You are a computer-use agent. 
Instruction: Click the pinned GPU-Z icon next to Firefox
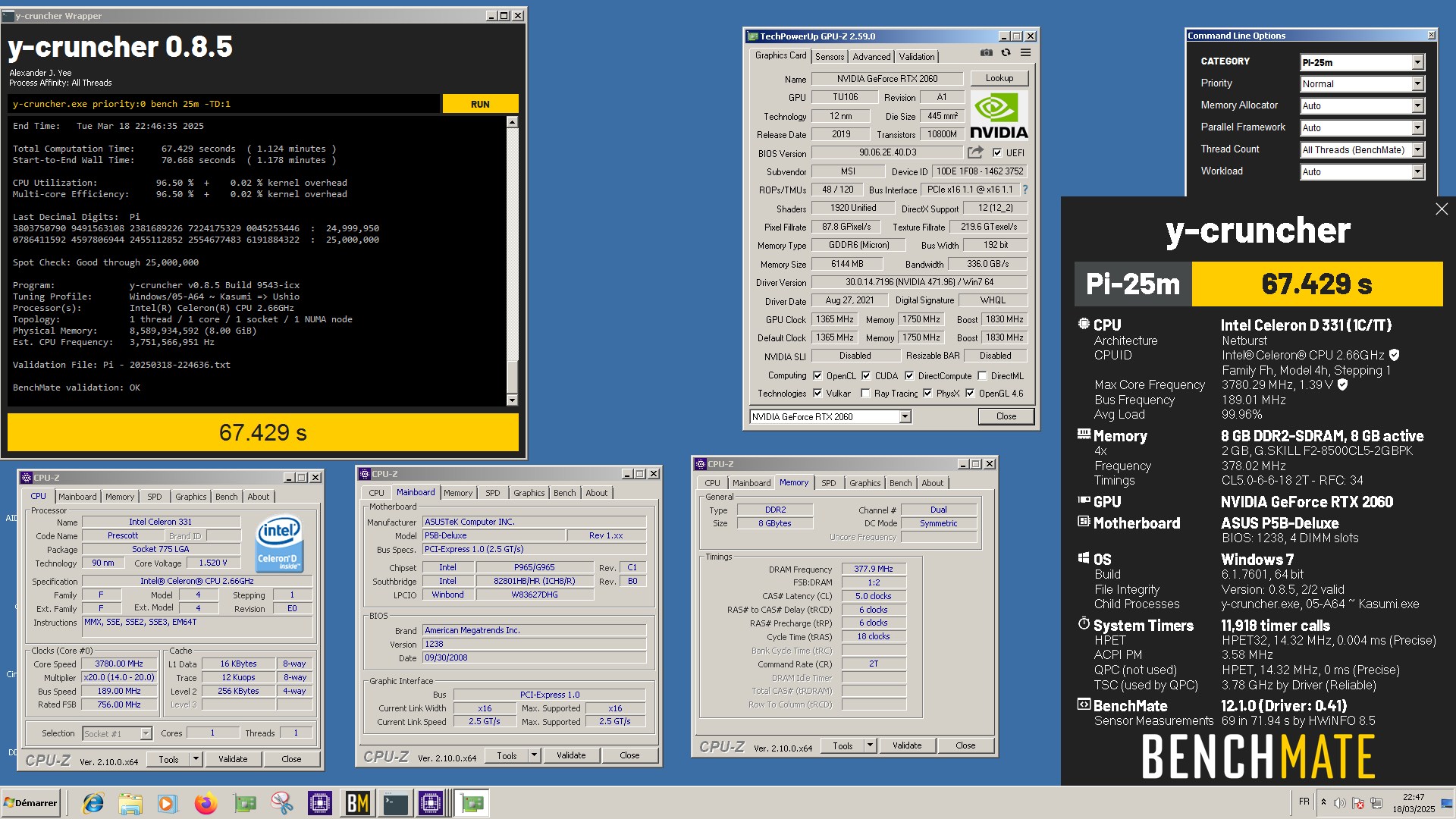[x=244, y=803]
